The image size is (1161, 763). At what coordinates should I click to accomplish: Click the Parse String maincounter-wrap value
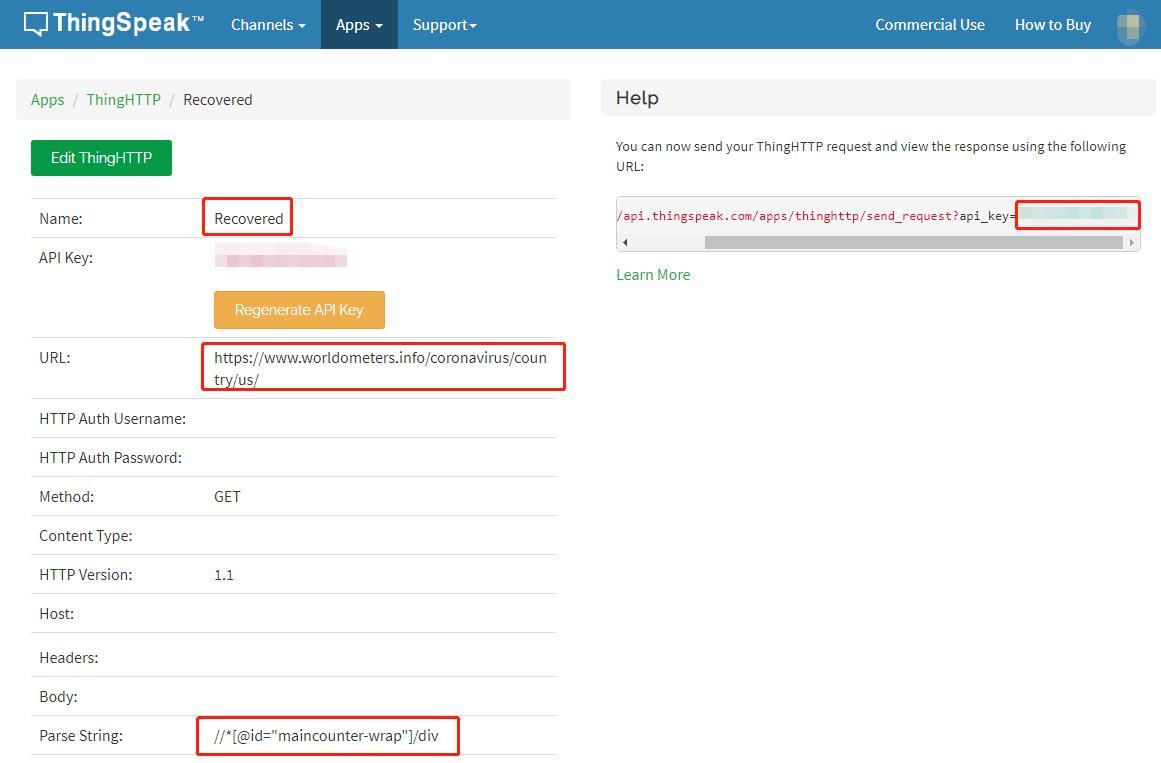pos(327,736)
